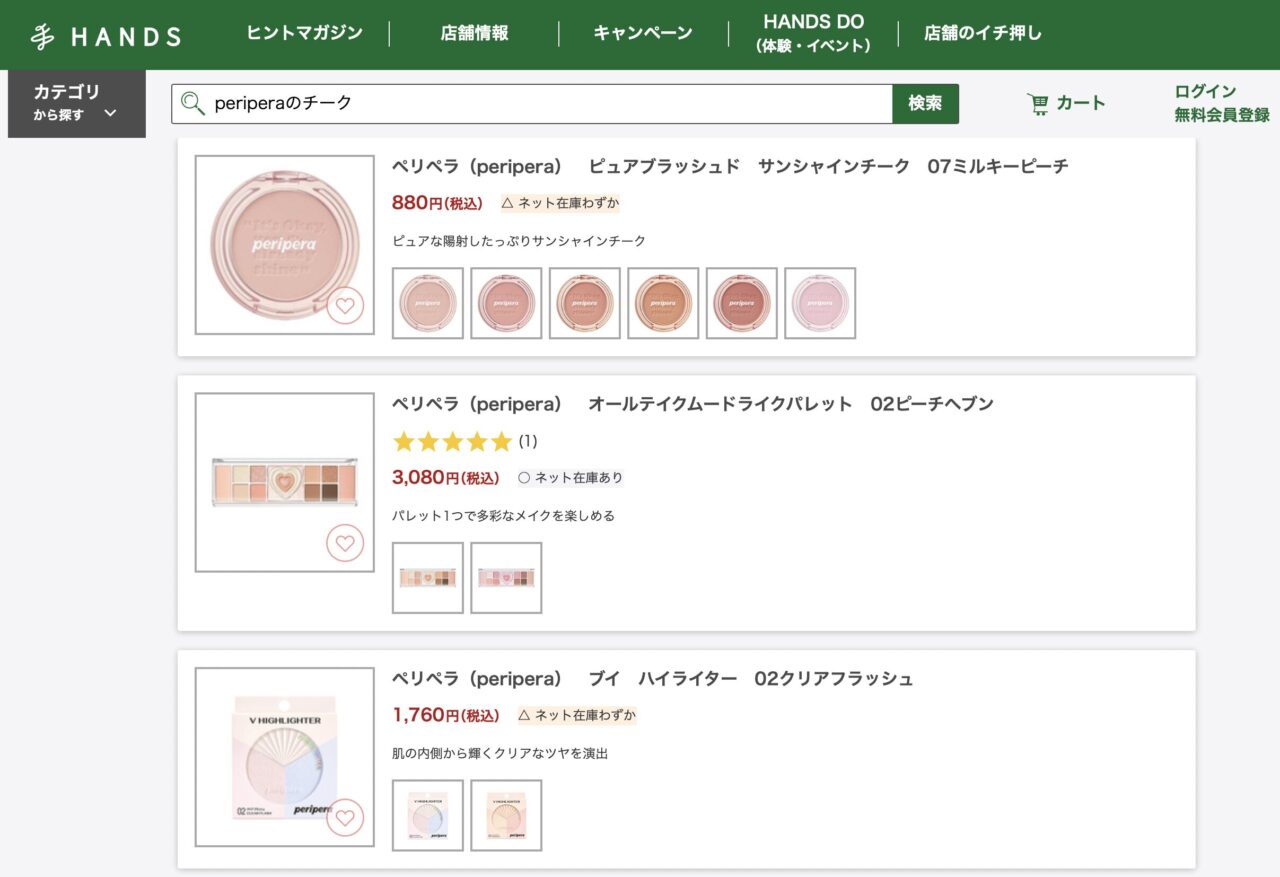Select first highlighter variant thumbnail, blue box
The width and height of the screenshot is (1280, 877).
tap(428, 815)
